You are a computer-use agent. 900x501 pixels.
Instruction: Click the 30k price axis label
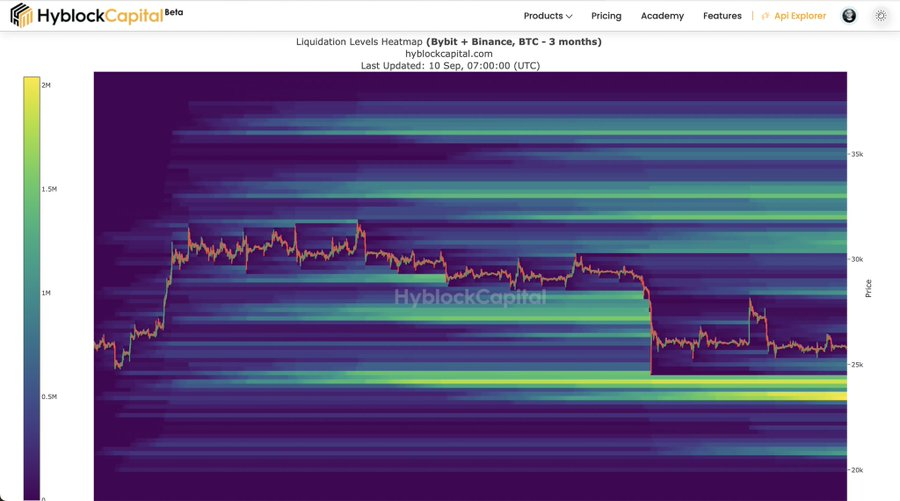(x=857, y=259)
